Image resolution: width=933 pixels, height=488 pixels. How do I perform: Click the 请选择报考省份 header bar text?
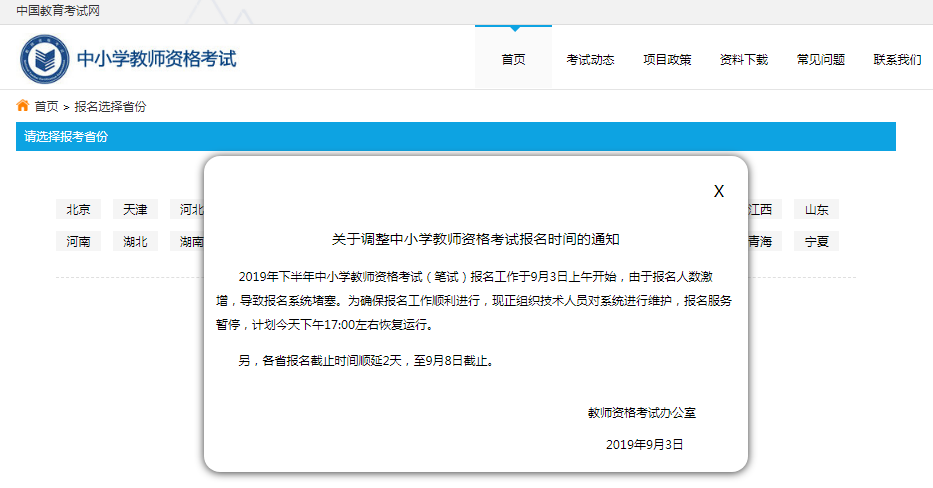[66, 136]
